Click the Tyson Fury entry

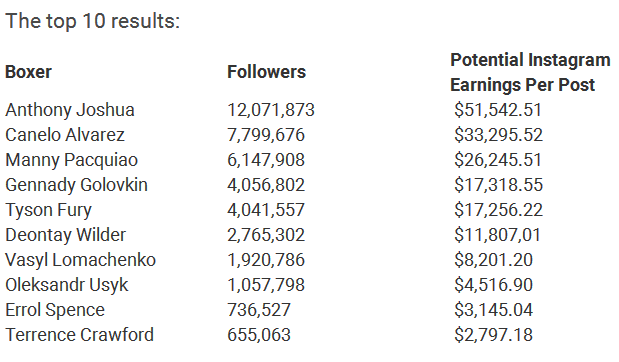coord(48,210)
